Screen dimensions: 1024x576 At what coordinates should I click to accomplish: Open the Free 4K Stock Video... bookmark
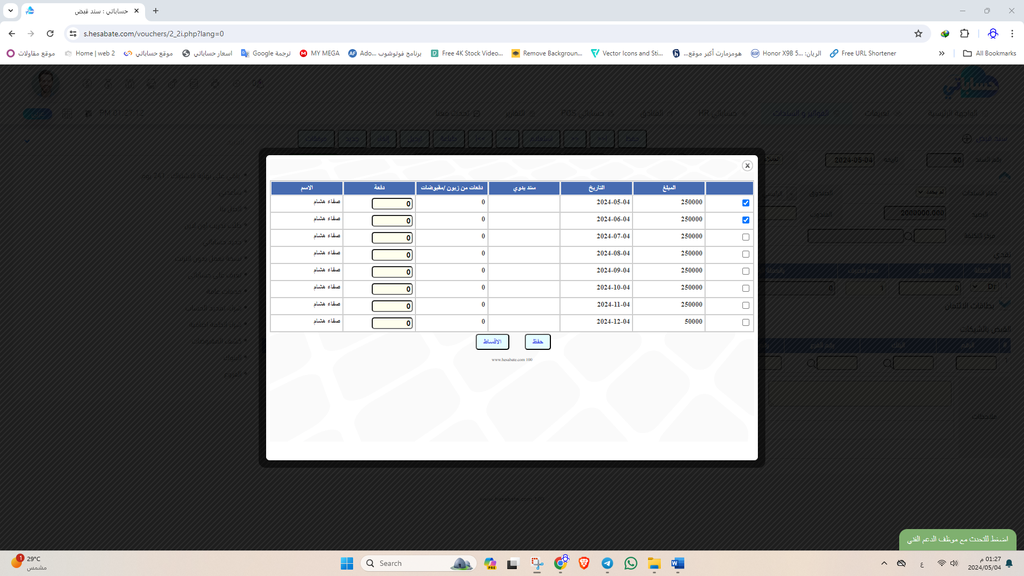467,54
